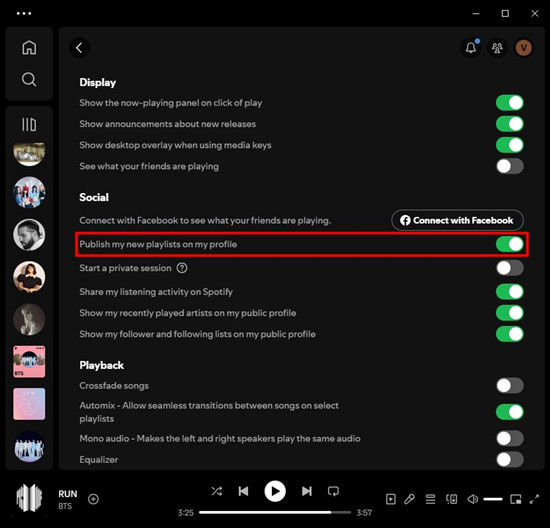Viewport: 550px width, 528px height.
Task: Open the sepia portrait artist thumbnail
Action: pyautogui.click(x=29, y=319)
